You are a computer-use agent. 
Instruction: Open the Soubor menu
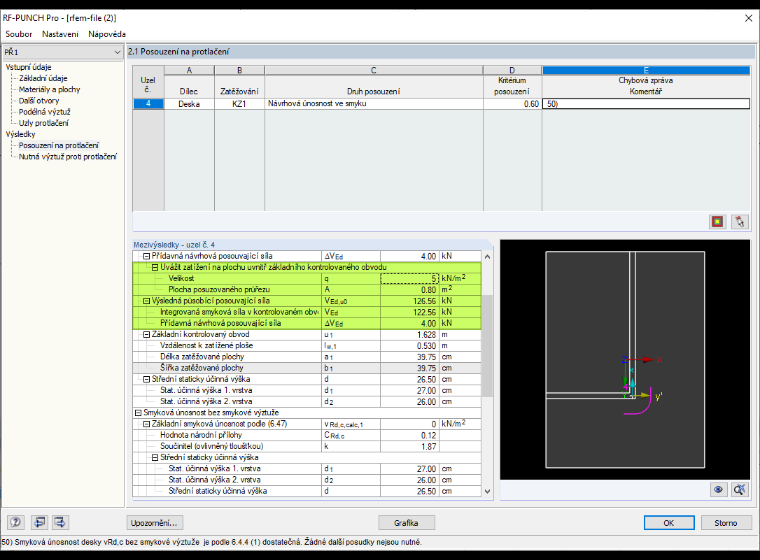click(18, 34)
